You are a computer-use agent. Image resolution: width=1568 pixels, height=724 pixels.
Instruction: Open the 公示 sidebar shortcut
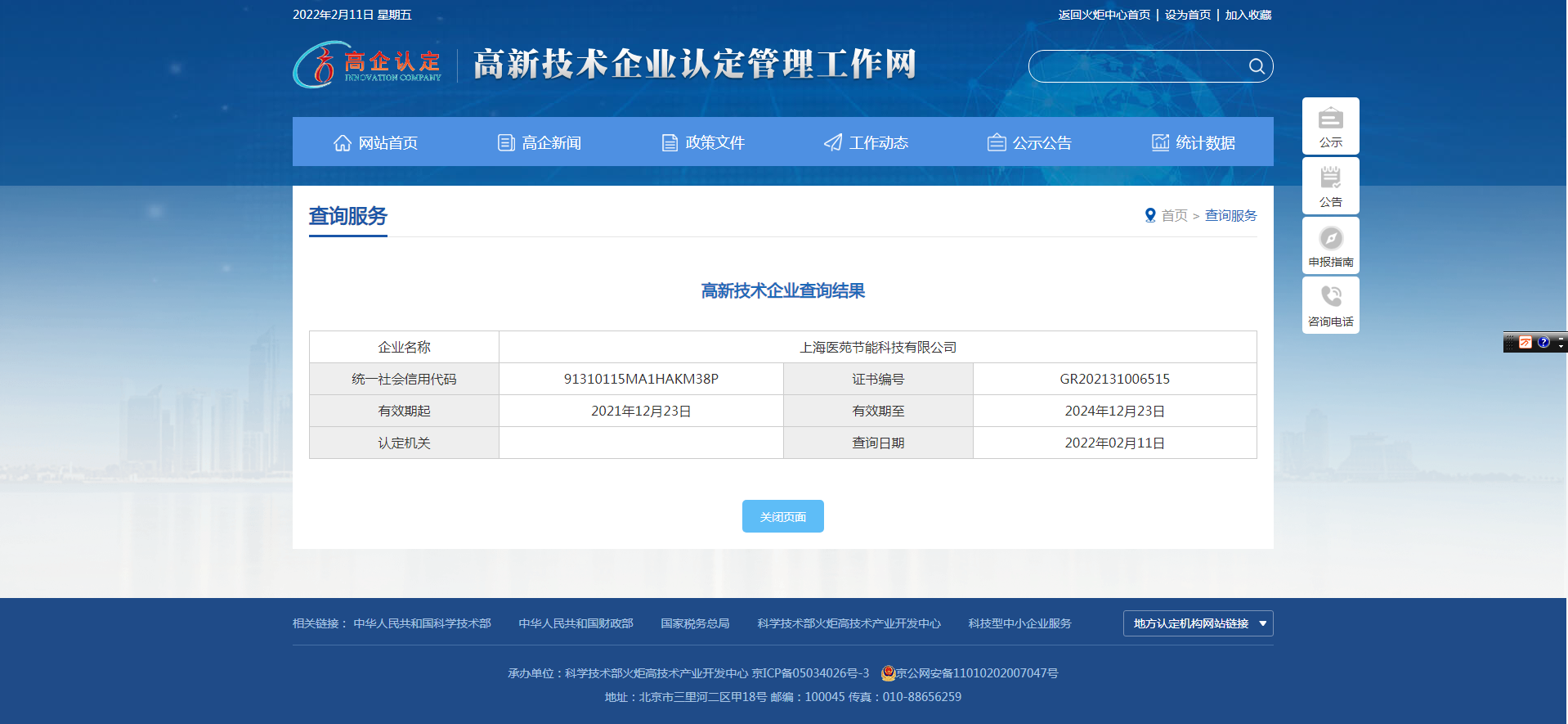[x=1330, y=126]
